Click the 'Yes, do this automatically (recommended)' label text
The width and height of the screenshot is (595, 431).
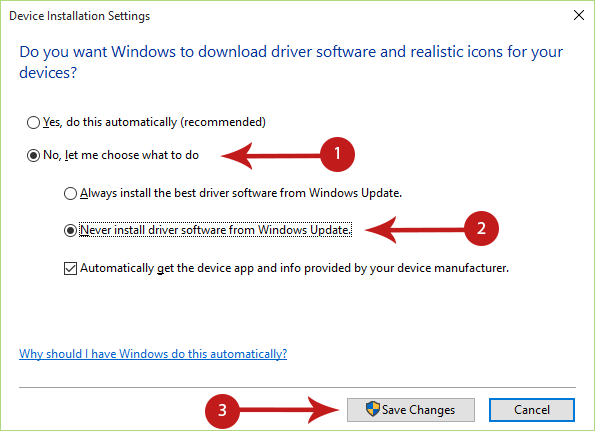click(x=154, y=122)
